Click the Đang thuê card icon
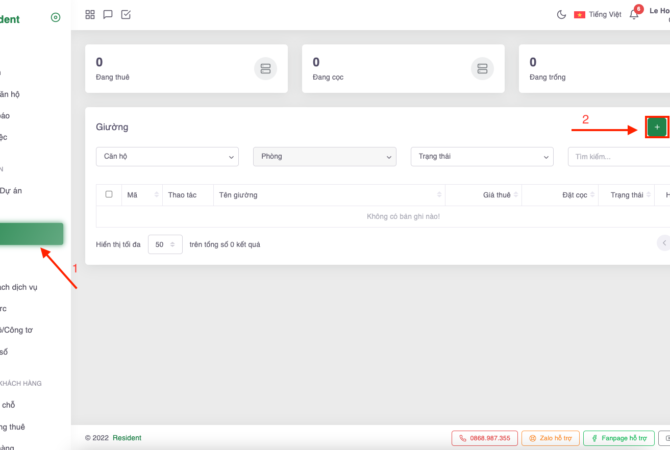The height and width of the screenshot is (450, 670). (265, 68)
